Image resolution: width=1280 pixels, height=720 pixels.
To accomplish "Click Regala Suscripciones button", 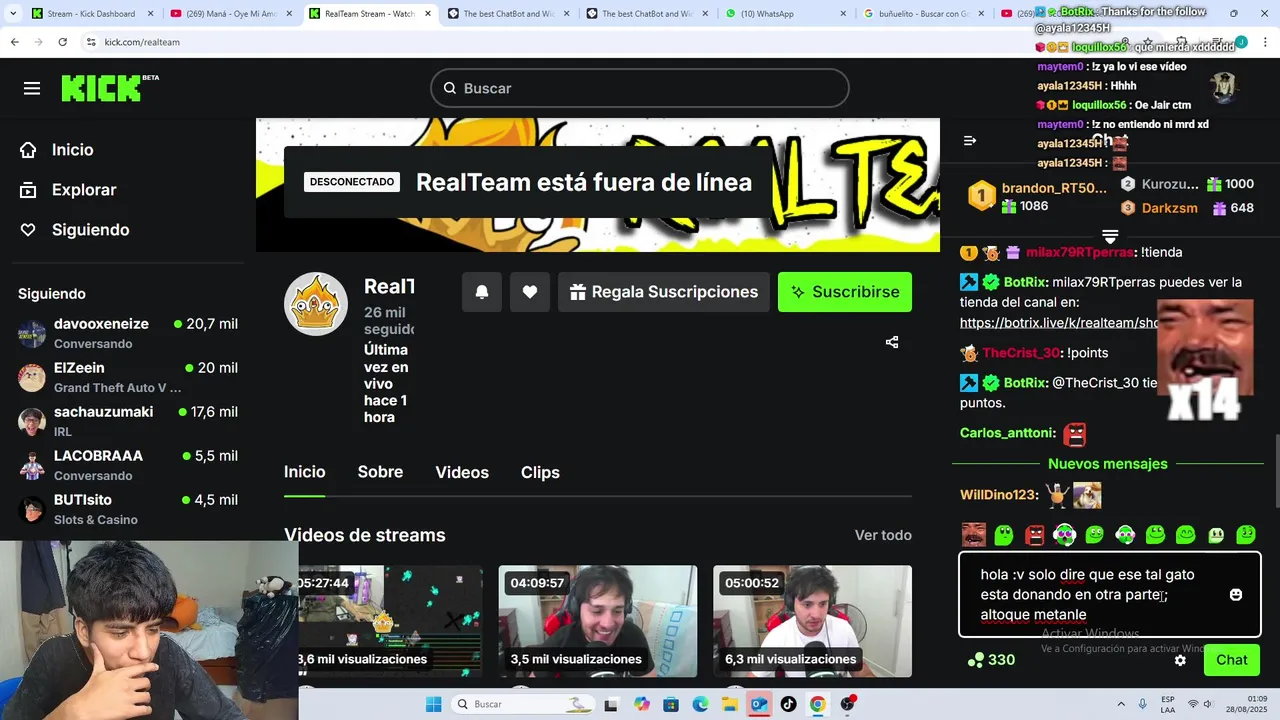I will (x=664, y=292).
